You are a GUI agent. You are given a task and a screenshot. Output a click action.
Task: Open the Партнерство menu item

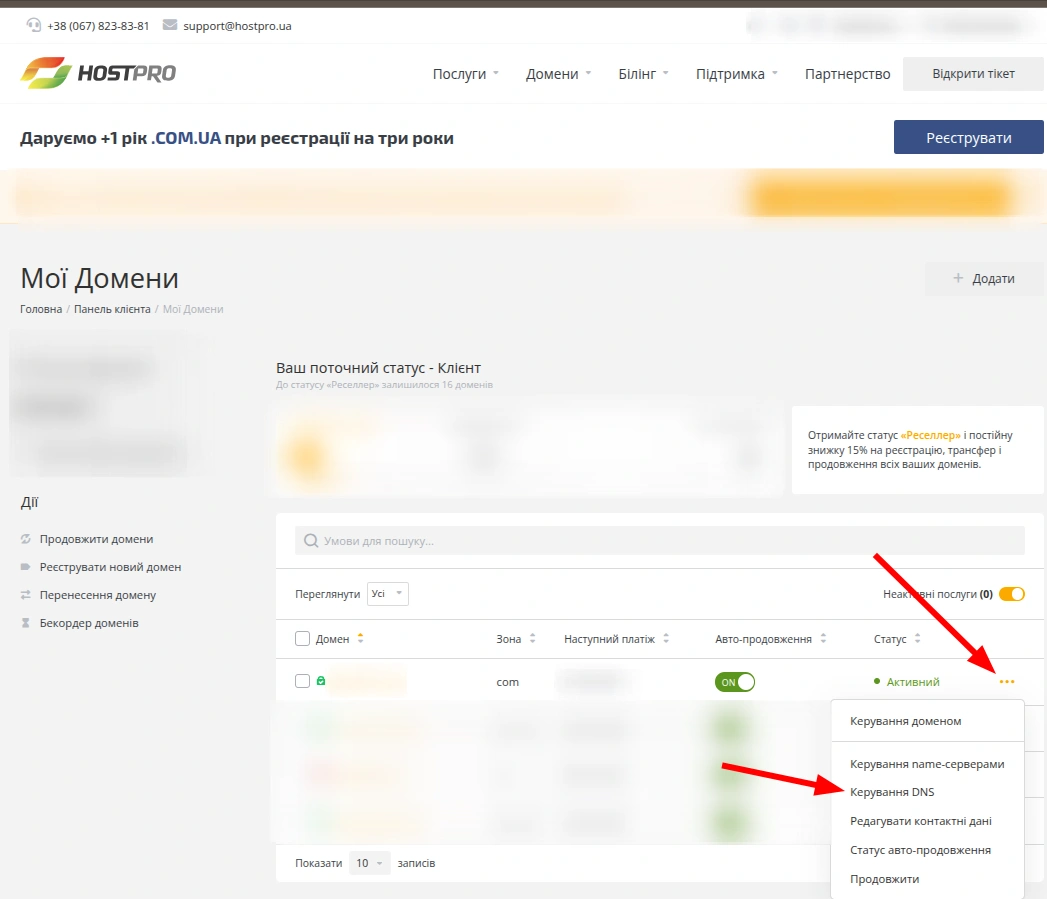847,73
